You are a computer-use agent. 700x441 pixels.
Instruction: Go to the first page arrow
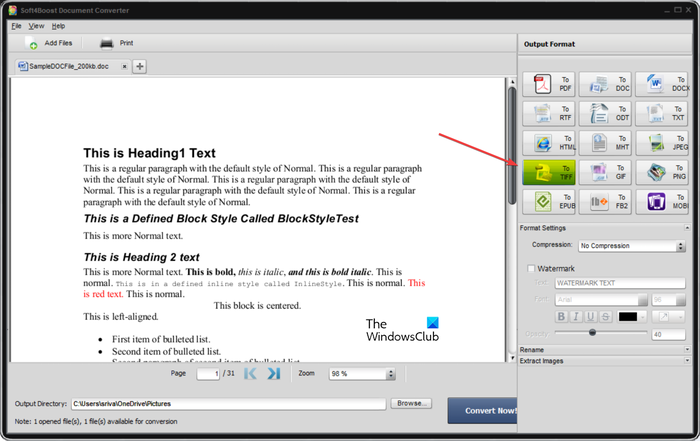point(250,373)
